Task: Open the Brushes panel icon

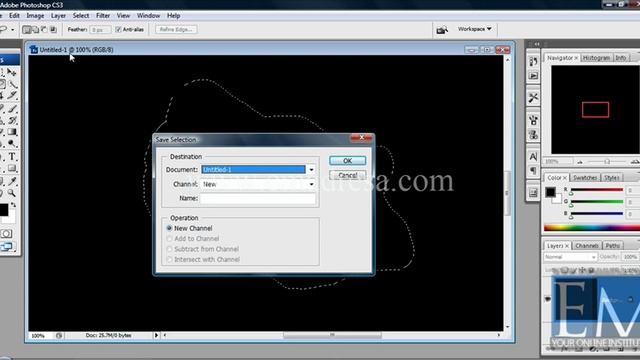Action: tap(533, 120)
